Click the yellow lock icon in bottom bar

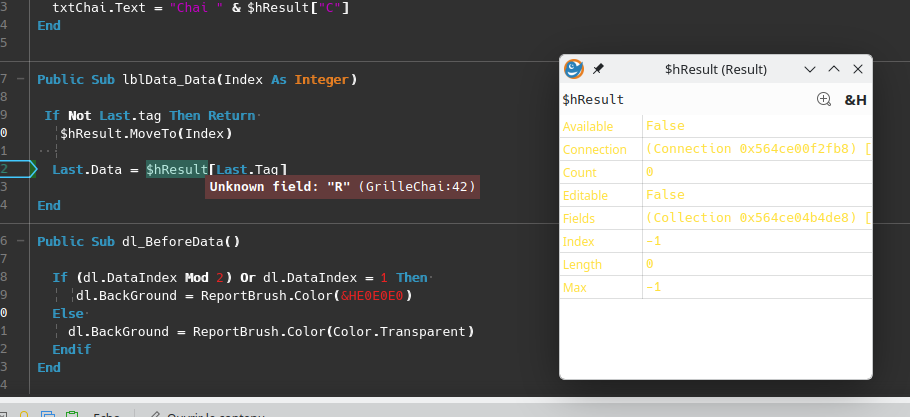click(23, 412)
